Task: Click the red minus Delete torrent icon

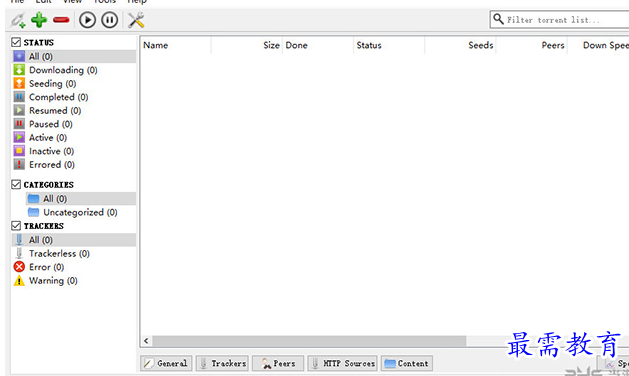Action: click(61, 20)
